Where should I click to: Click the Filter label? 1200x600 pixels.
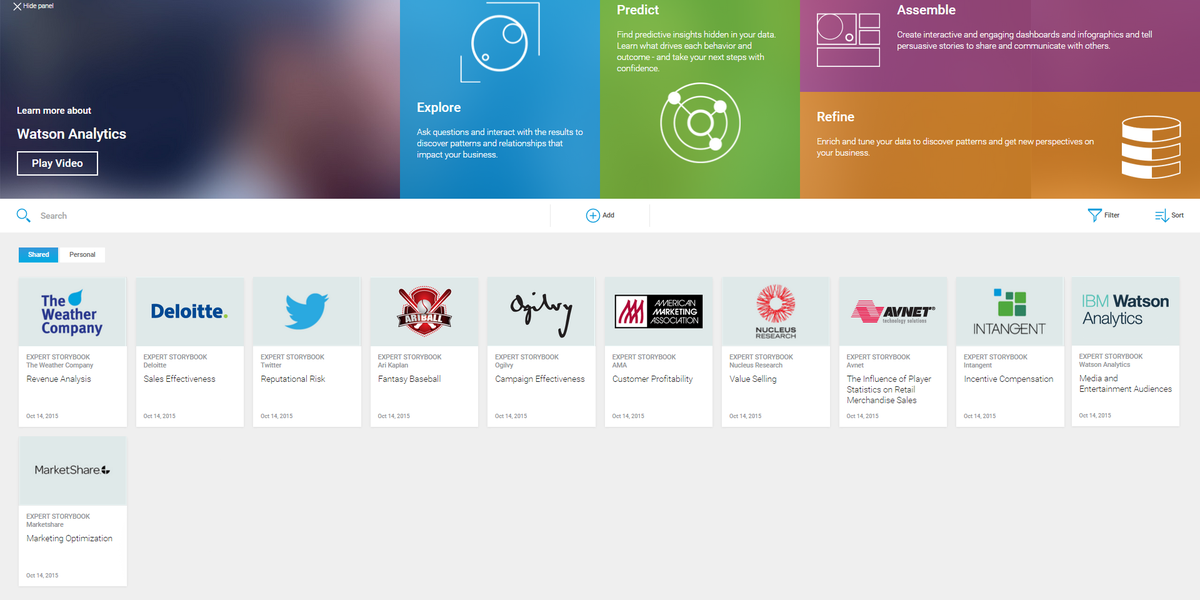click(x=1112, y=215)
